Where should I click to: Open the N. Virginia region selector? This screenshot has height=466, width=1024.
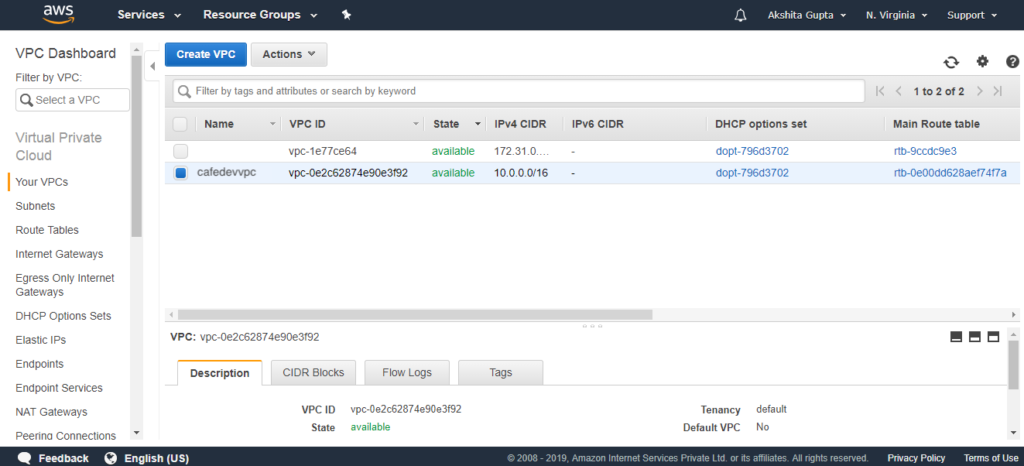[897, 15]
